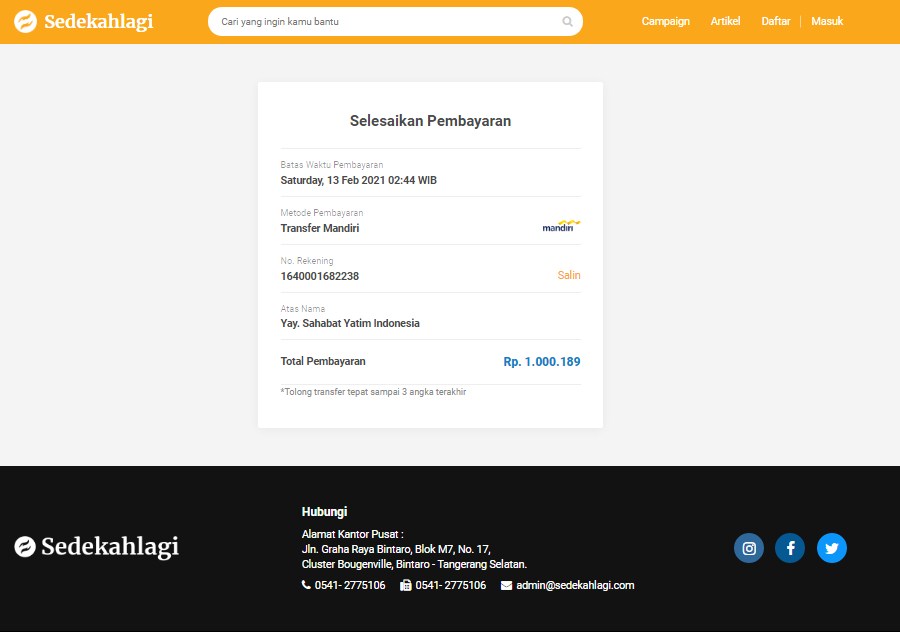Copy account number with Salin
Screen dimensions: 900x632
click(x=569, y=275)
